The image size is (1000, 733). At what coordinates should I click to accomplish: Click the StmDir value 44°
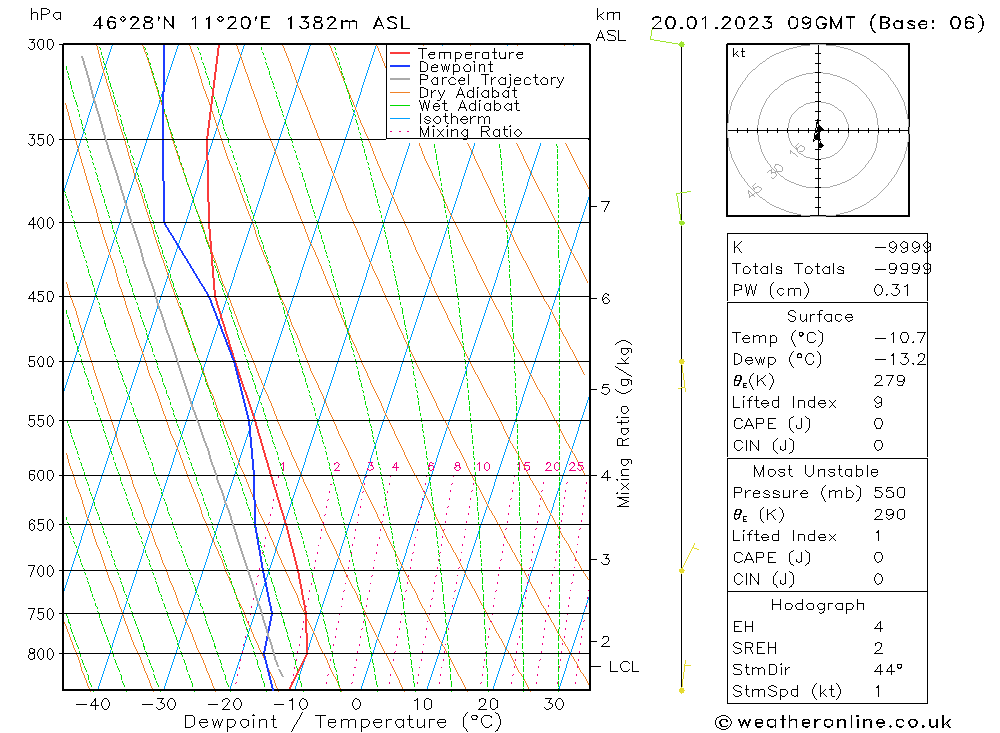click(888, 670)
